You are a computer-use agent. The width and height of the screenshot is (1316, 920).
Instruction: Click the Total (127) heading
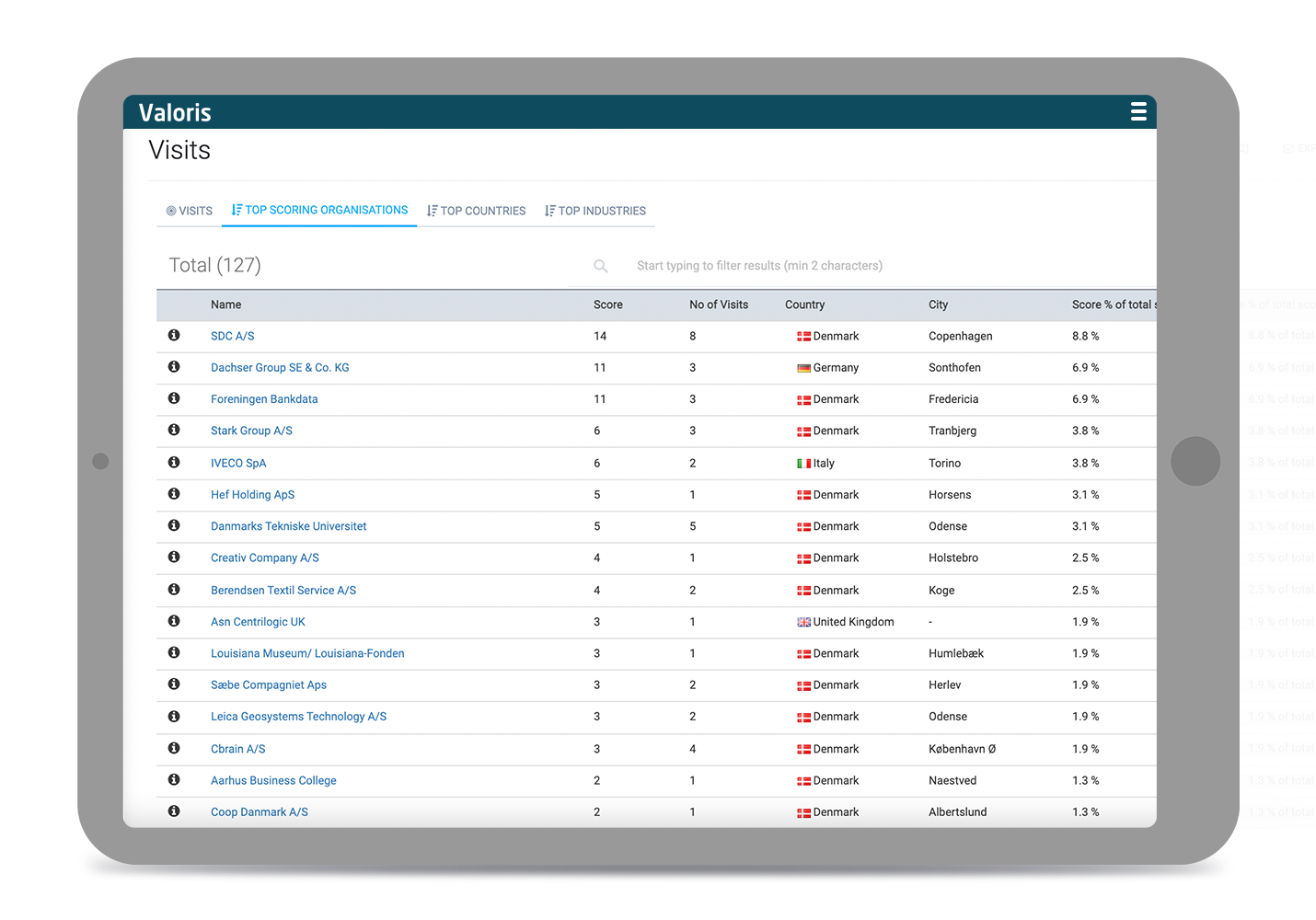click(215, 265)
